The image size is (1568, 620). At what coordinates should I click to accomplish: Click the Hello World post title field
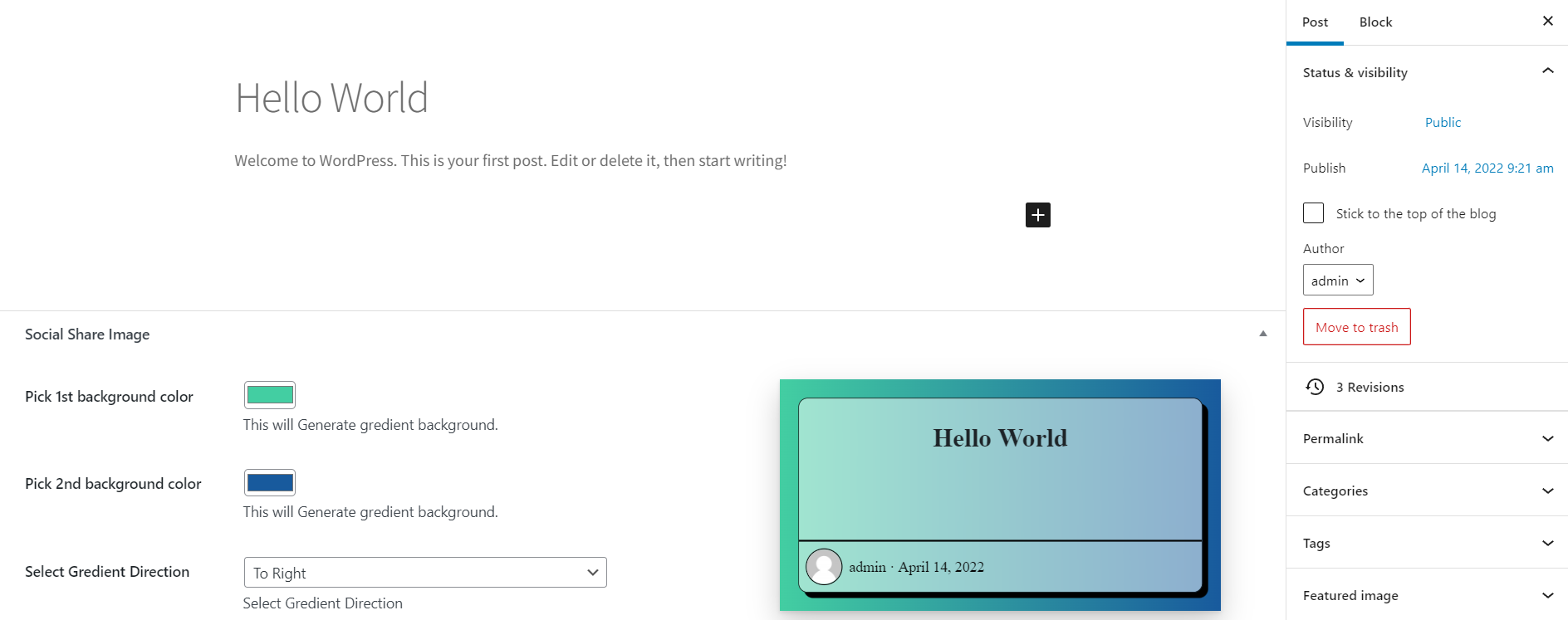331,98
